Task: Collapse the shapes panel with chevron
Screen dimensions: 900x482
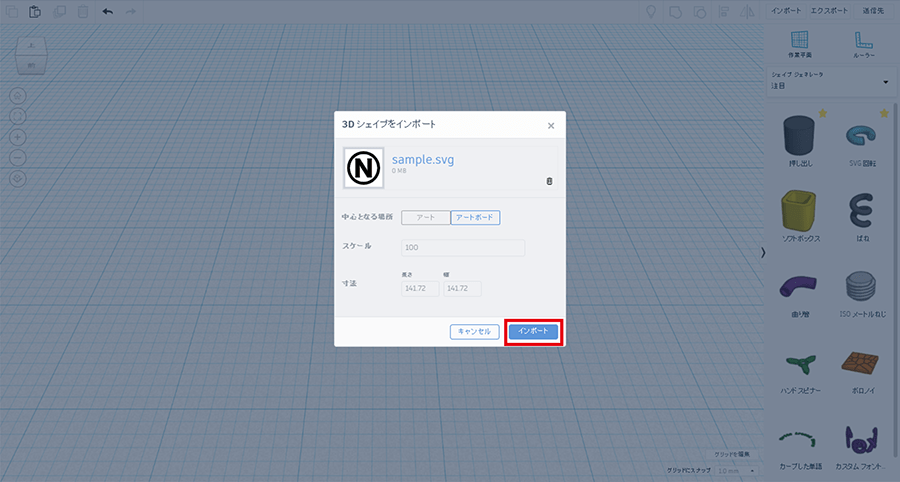Action: pyautogui.click(x=763, y=252)
